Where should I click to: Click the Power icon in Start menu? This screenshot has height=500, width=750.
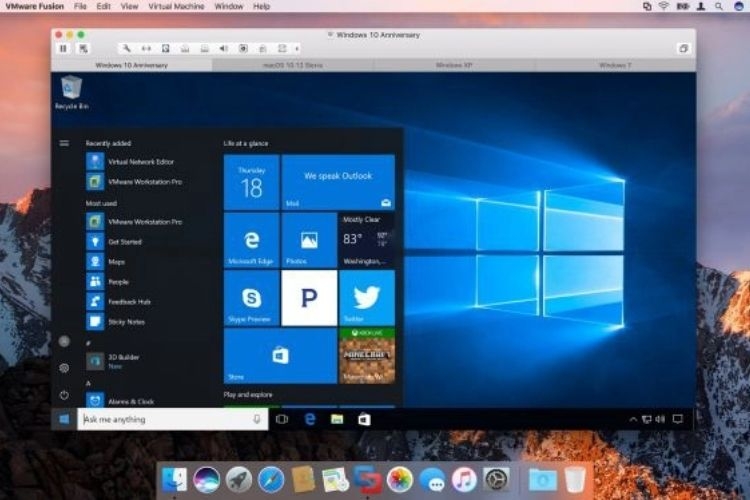coord(64,395)
